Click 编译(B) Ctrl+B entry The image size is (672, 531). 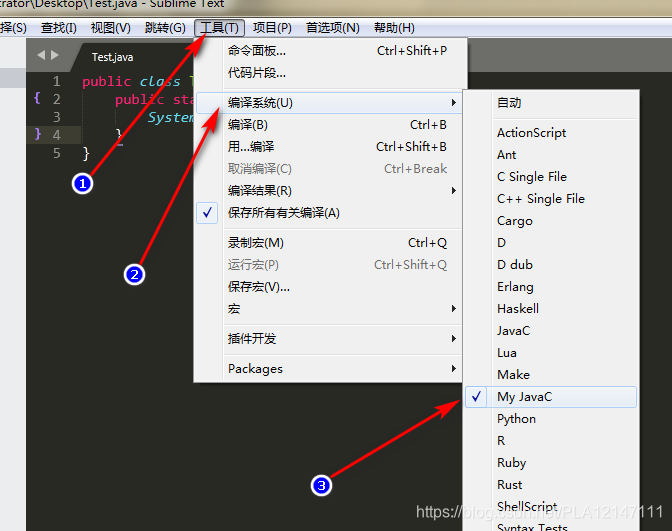tap(329, 125)
